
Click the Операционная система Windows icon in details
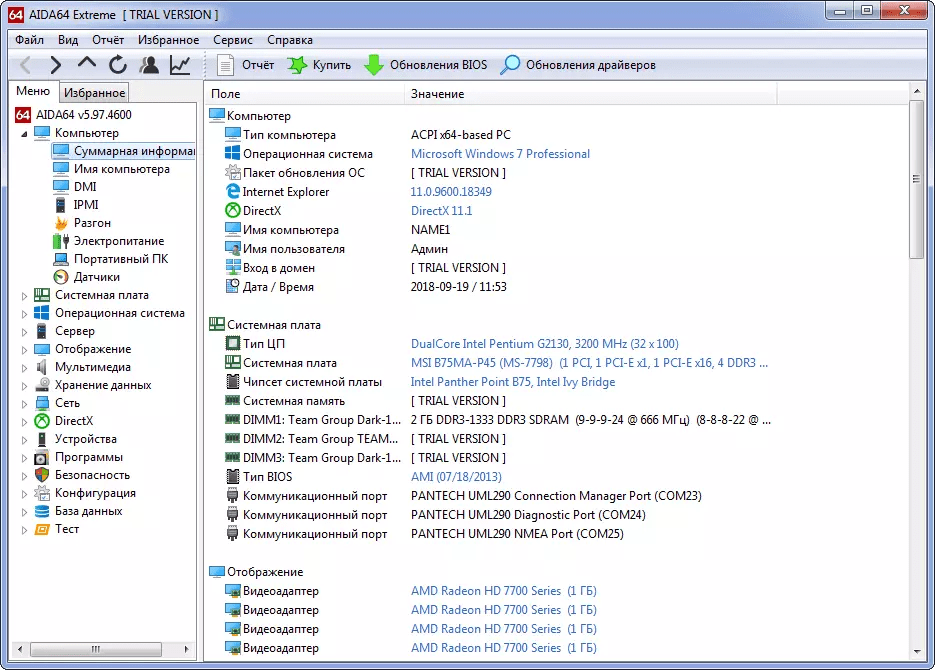[233, 153]
